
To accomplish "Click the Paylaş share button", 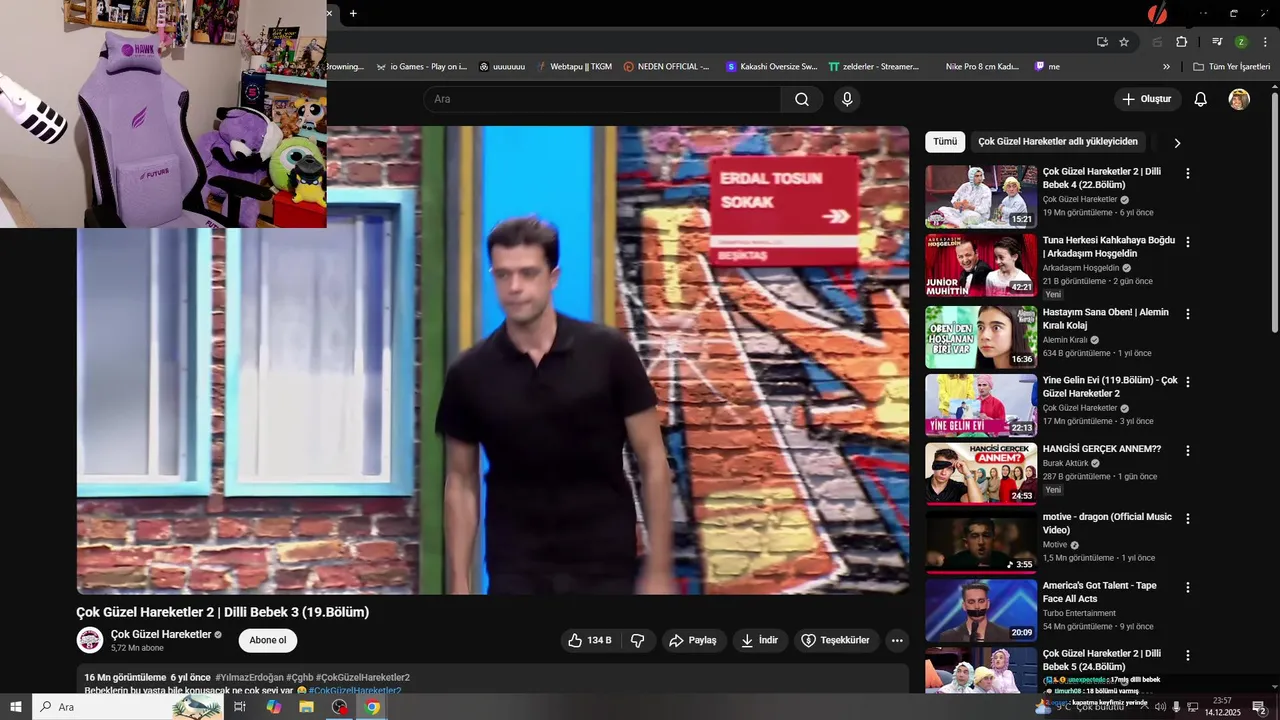I will coord(693,640).
